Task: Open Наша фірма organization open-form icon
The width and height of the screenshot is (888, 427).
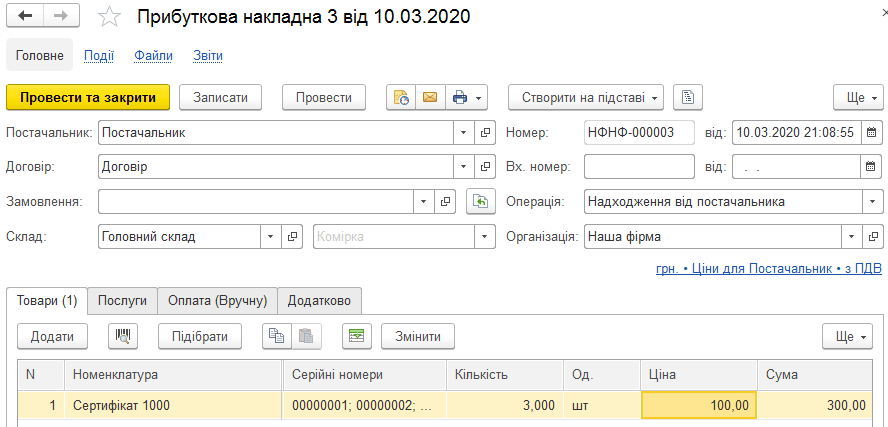Action: pos(873,237)
